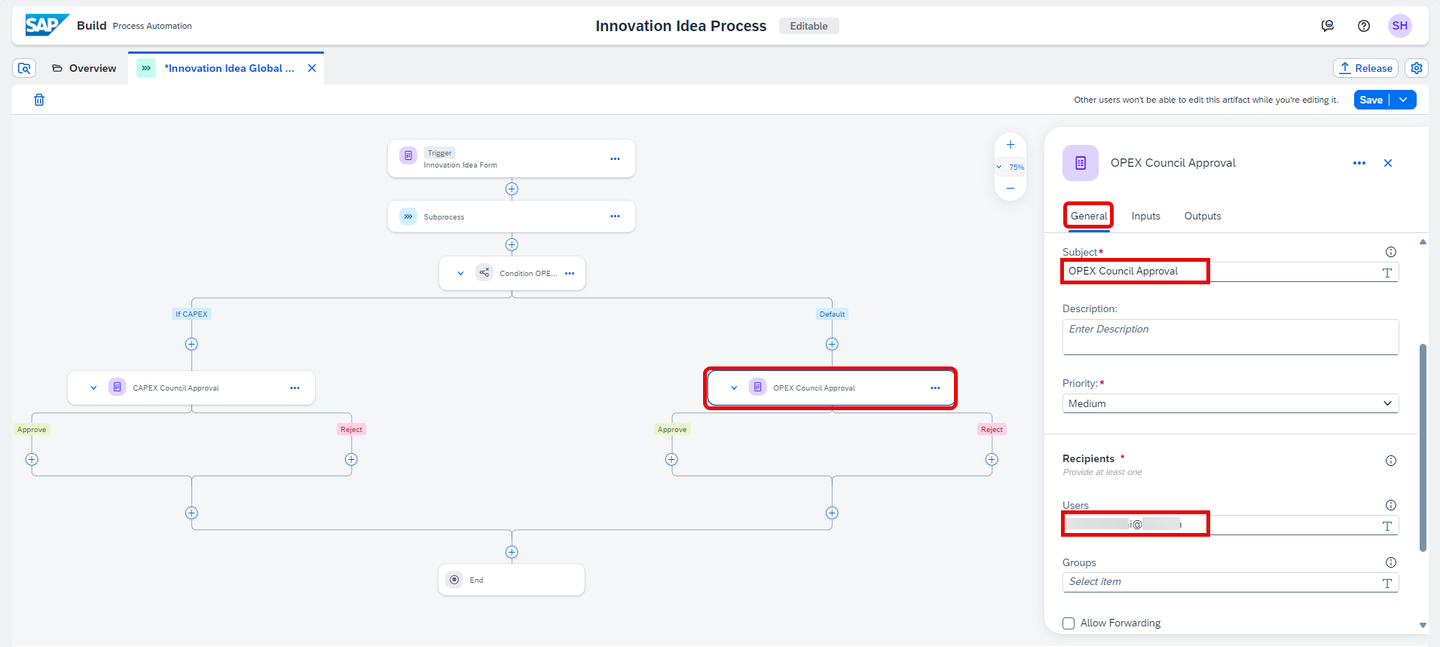
Task: Open the Save dropdown arrow
Action: (x=1404, y=100)
